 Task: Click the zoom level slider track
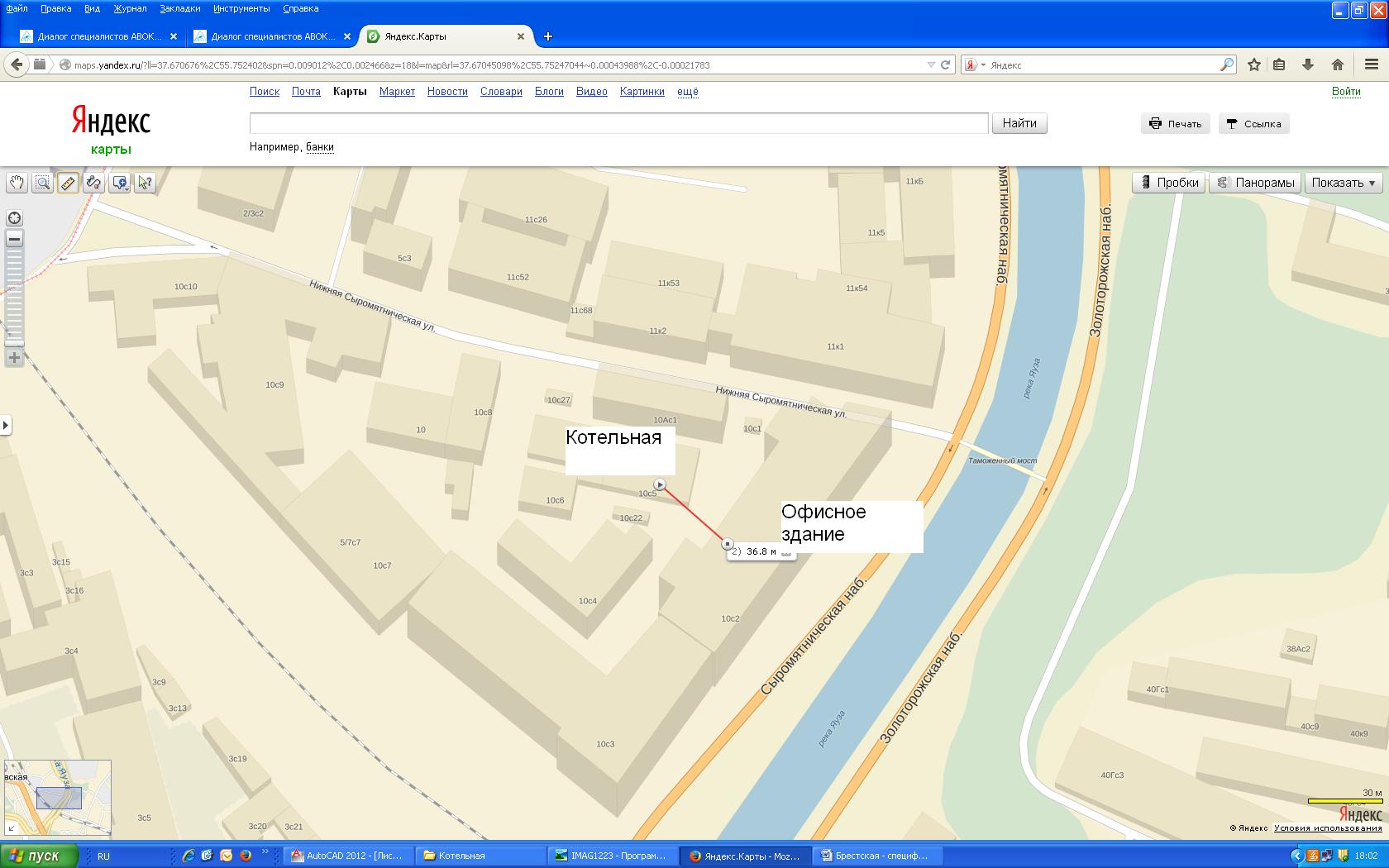[14, 298]
